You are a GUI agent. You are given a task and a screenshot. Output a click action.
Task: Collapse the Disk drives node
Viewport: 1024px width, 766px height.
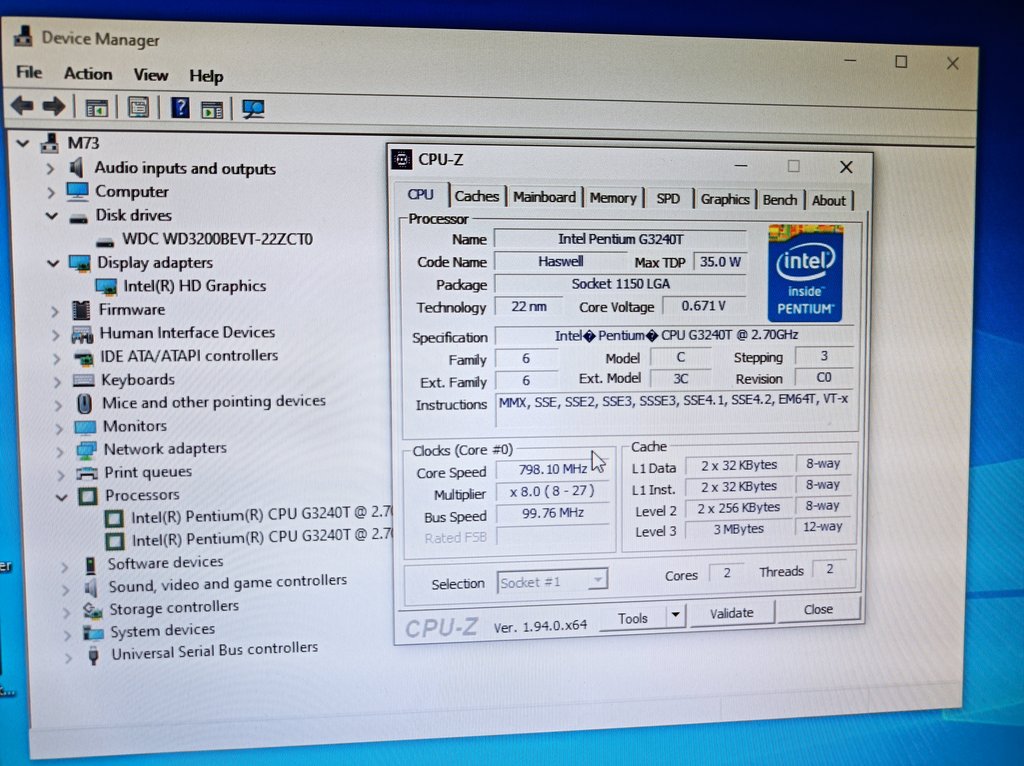click(x=52, y=215)
